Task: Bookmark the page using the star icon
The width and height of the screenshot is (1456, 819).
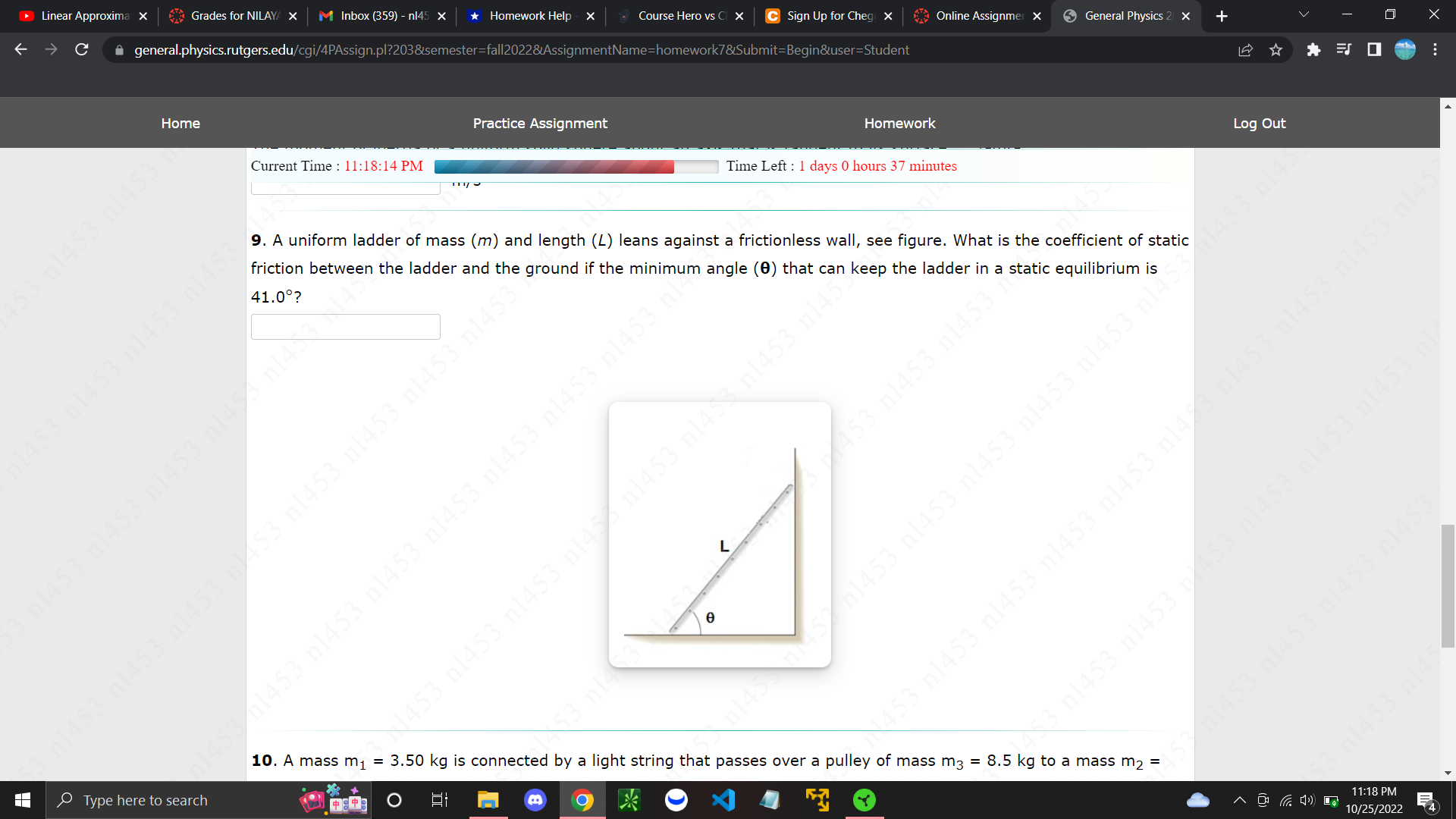Action: [1276, 49]
